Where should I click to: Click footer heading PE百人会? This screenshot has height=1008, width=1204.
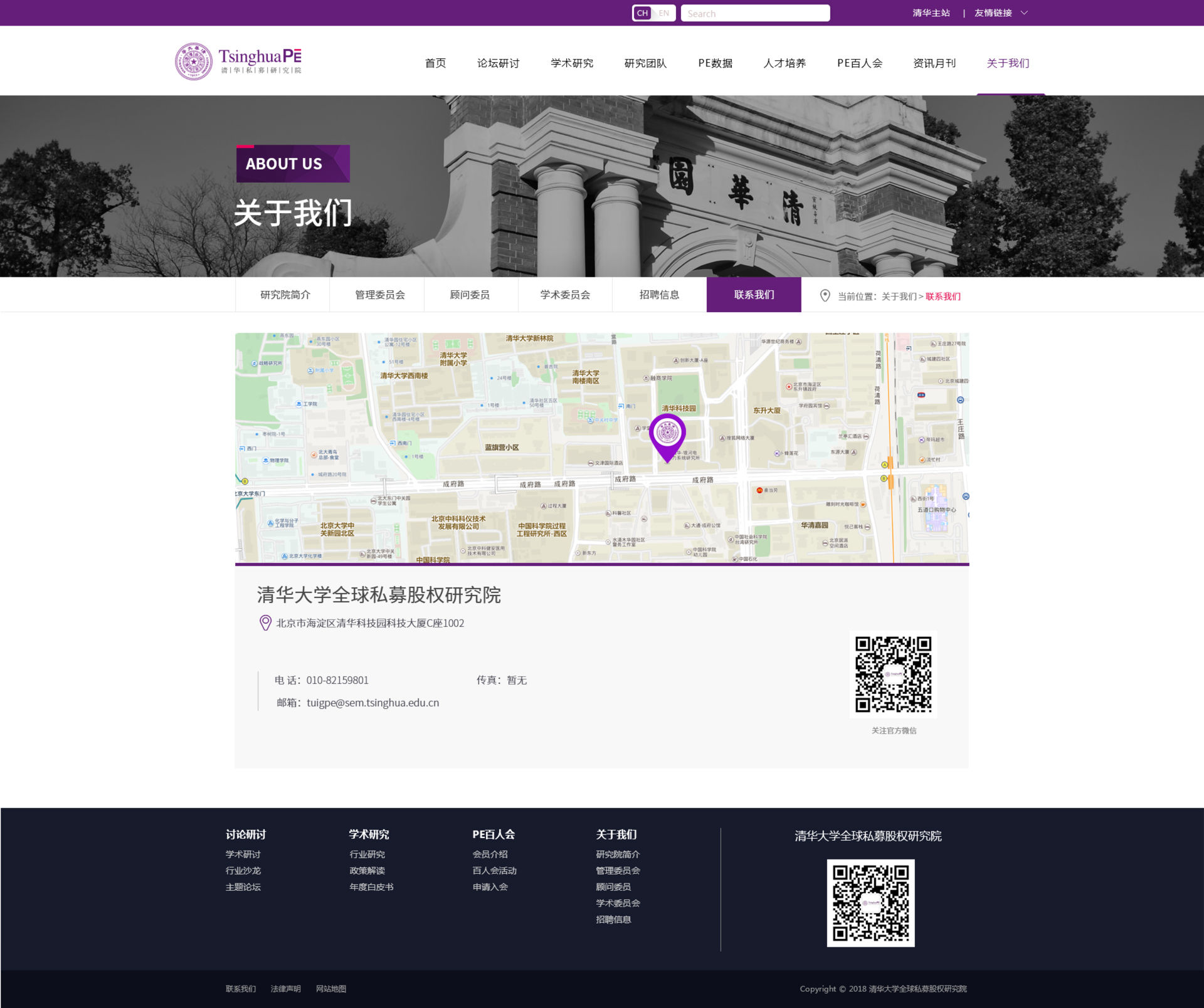[494, 834]
